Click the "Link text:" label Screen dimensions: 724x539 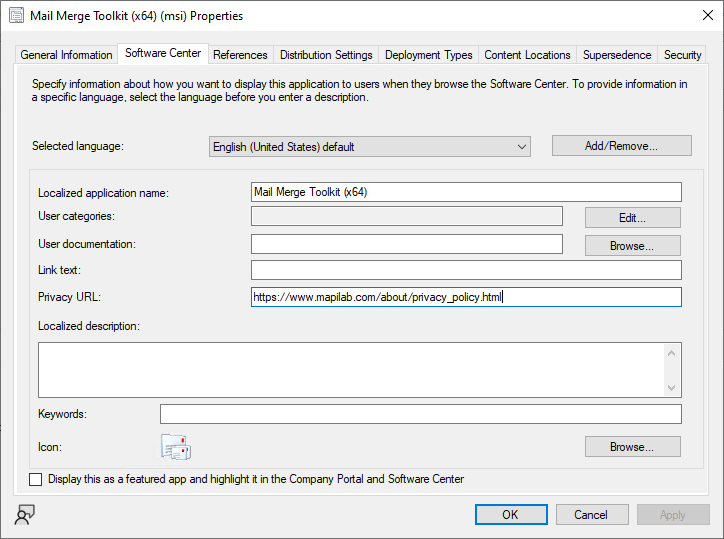click(59, 270)
